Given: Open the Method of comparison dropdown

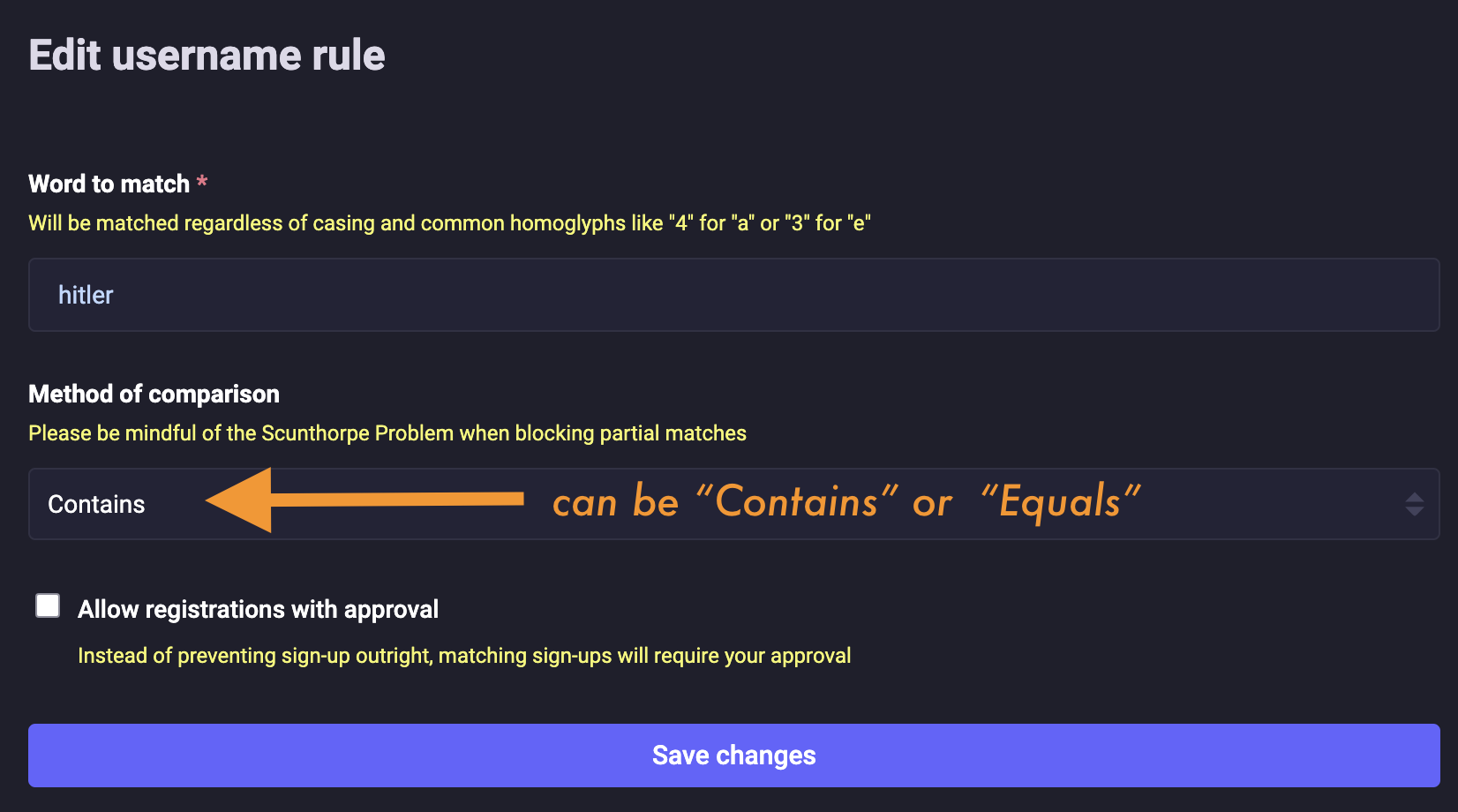Looking at the screenshot, I should [733, 504].
